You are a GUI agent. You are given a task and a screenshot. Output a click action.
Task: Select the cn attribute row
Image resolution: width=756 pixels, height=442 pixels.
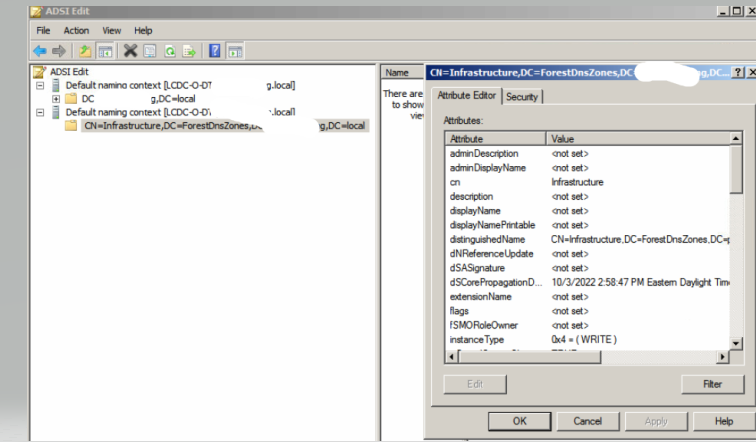pyautogui.click(x=587, y=182)
